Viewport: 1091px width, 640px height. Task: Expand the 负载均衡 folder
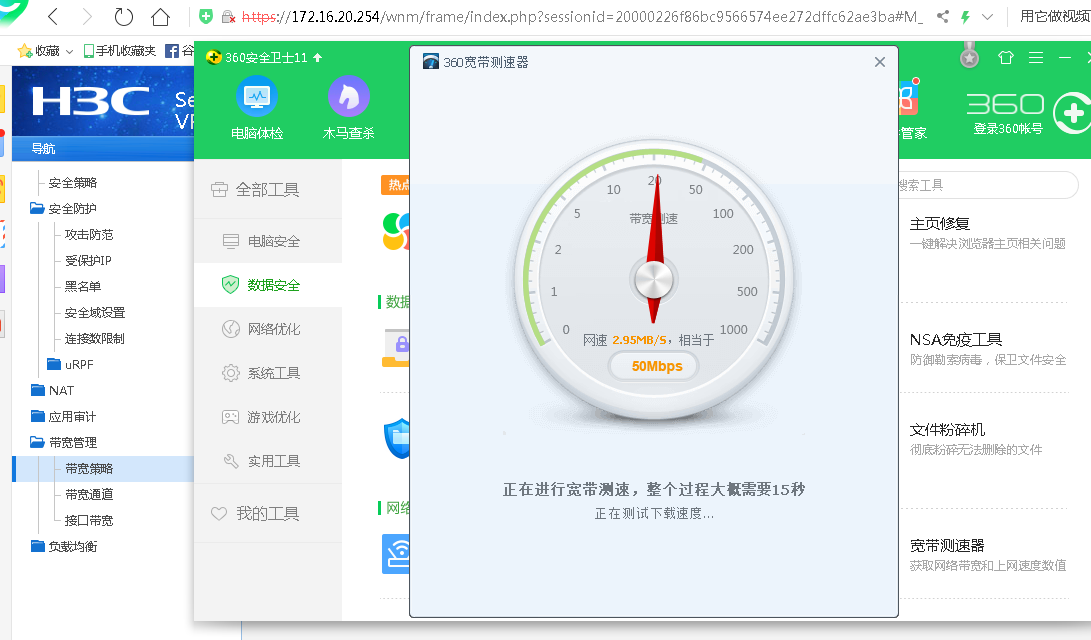point(38,546)
